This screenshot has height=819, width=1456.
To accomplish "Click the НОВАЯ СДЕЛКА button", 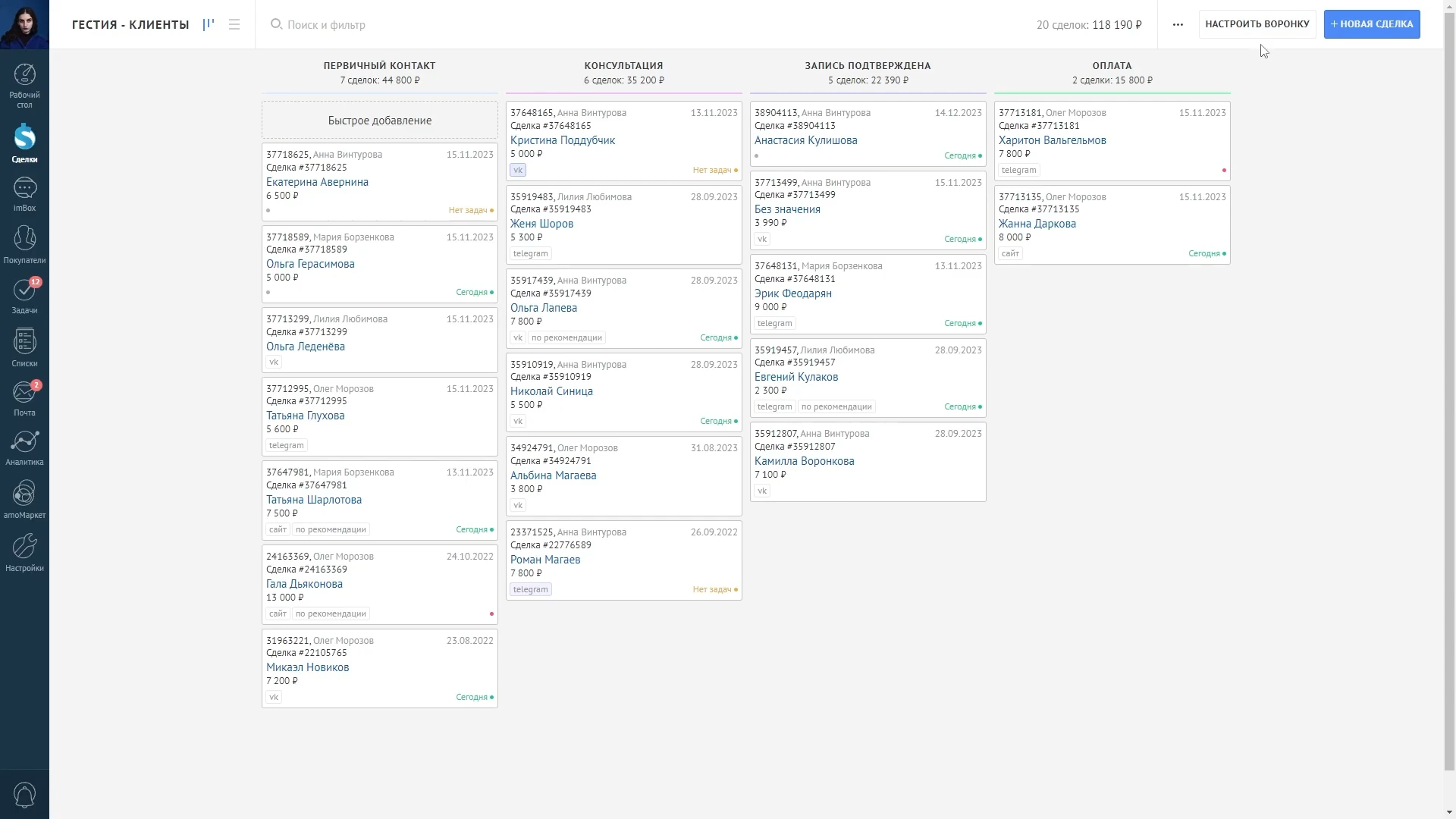I will pyautogui.click(x=1371, y=24).
